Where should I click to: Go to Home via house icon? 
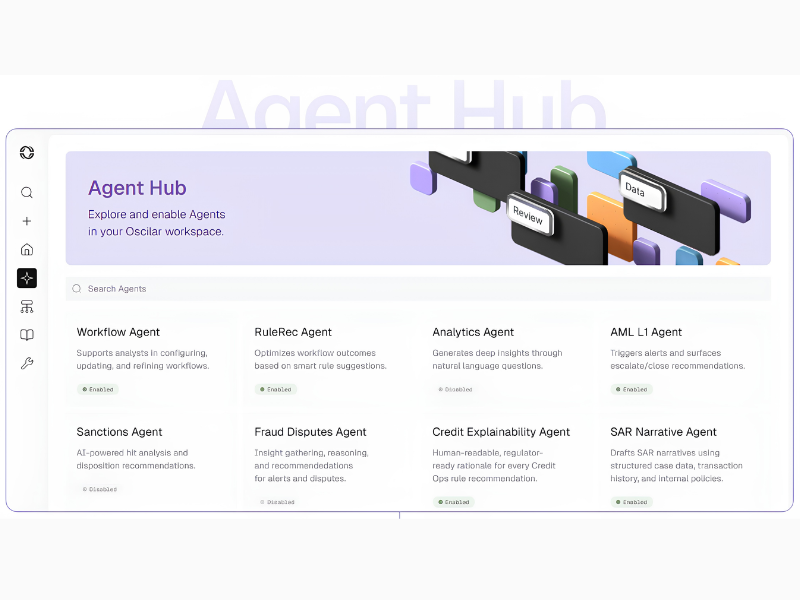point(27,249)
